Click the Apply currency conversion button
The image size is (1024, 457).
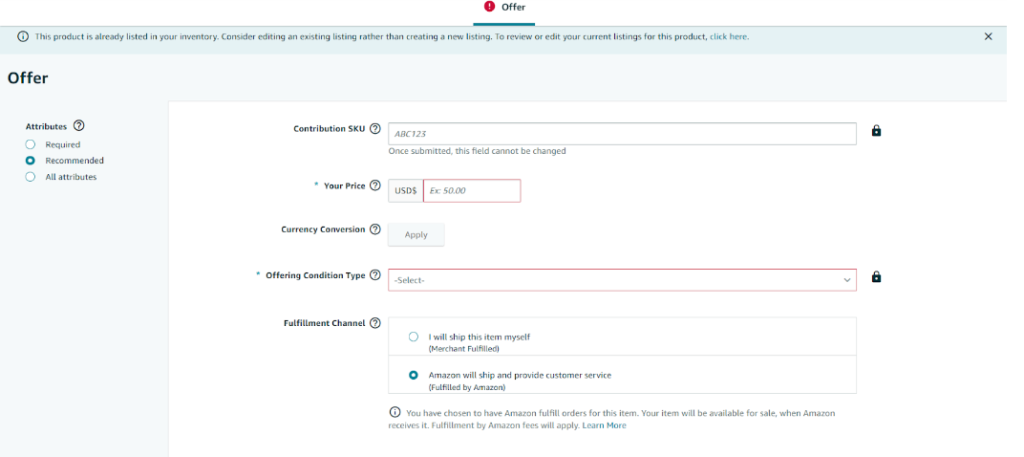[416, 234]
